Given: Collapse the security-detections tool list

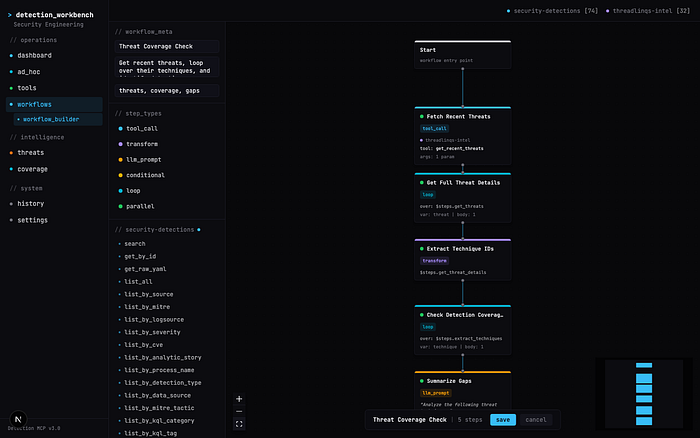Looking at the screenshot, I should tap(158, 229).
